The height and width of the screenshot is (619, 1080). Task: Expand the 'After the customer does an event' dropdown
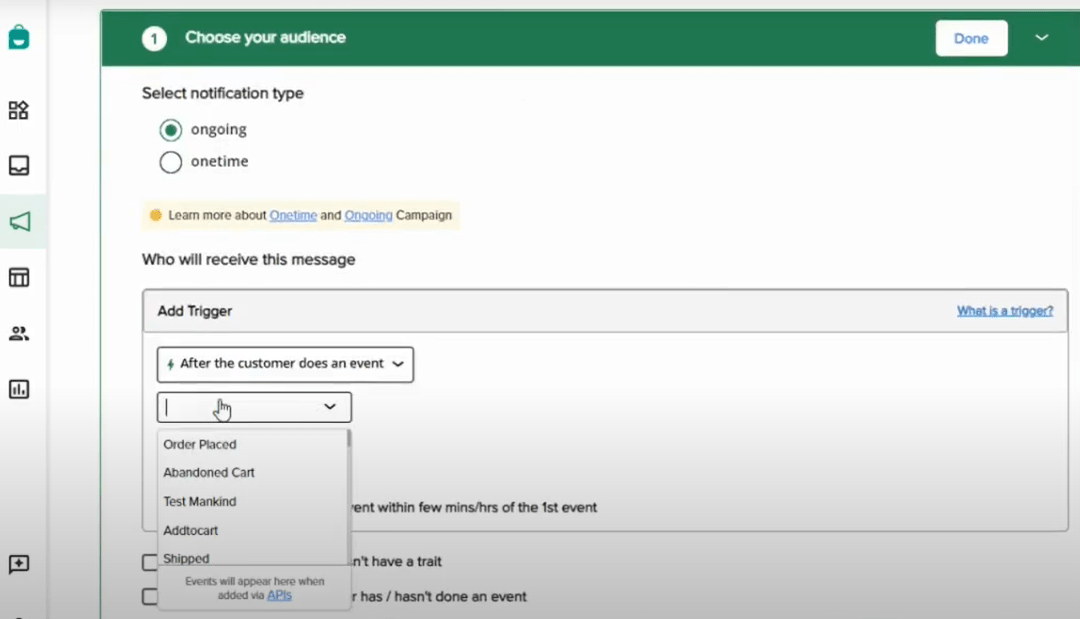[285, 364]
